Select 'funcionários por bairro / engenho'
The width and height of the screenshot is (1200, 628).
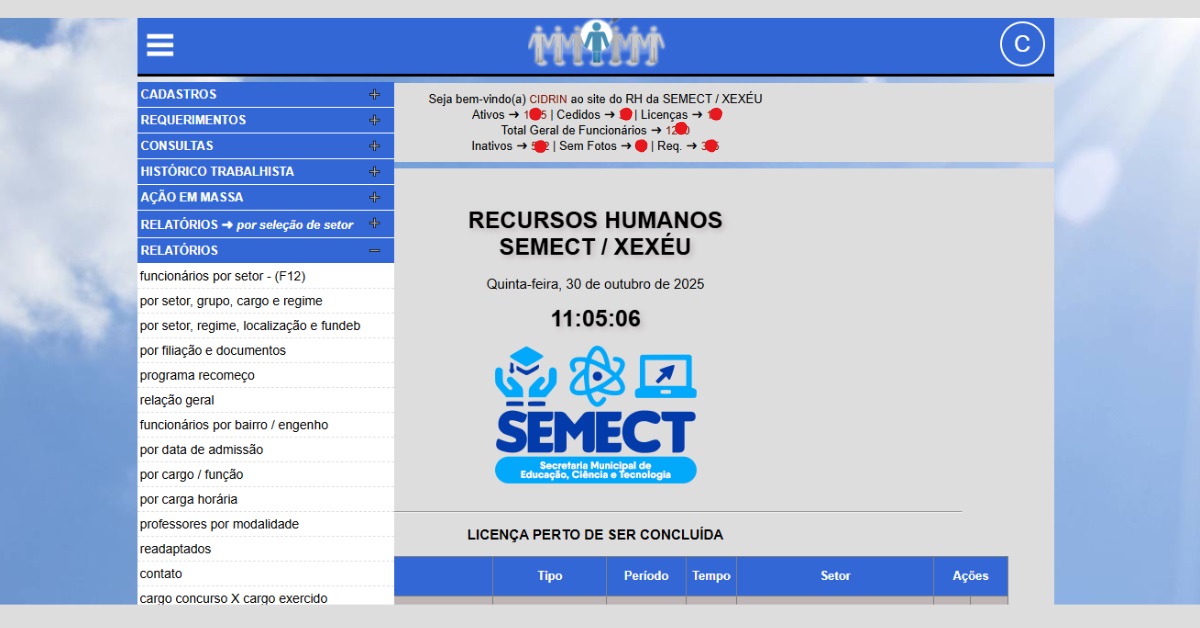click(234, 425)
